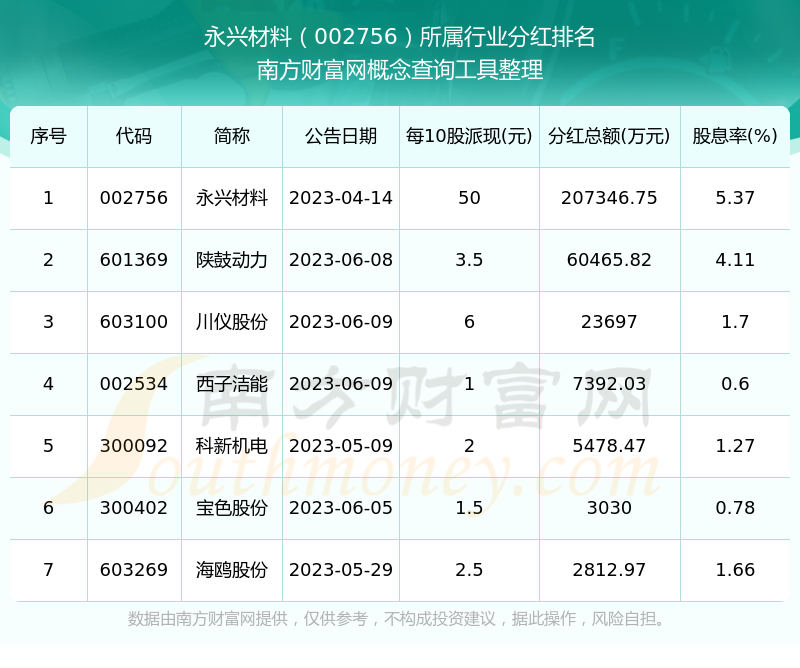Image resolution: width=800 pixels, height=668 pixels.
Task: Select stock code 300092
Action: pyautogui.click(x=134, y=446)
